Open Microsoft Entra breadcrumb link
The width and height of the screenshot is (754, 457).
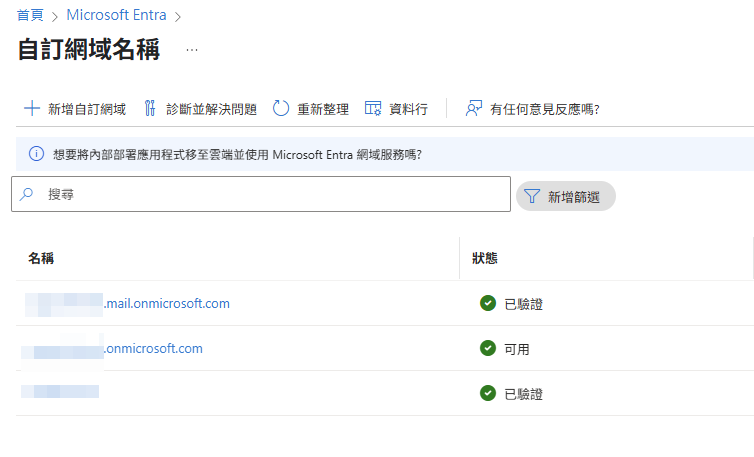click(x=117, y=16)
